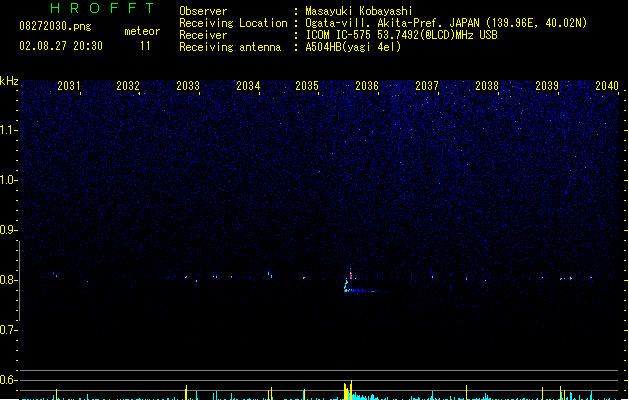This screenshot has height=400, width=629.
Task: Click the 0.7 kHz frequency label
Action: tap(9, 330)
